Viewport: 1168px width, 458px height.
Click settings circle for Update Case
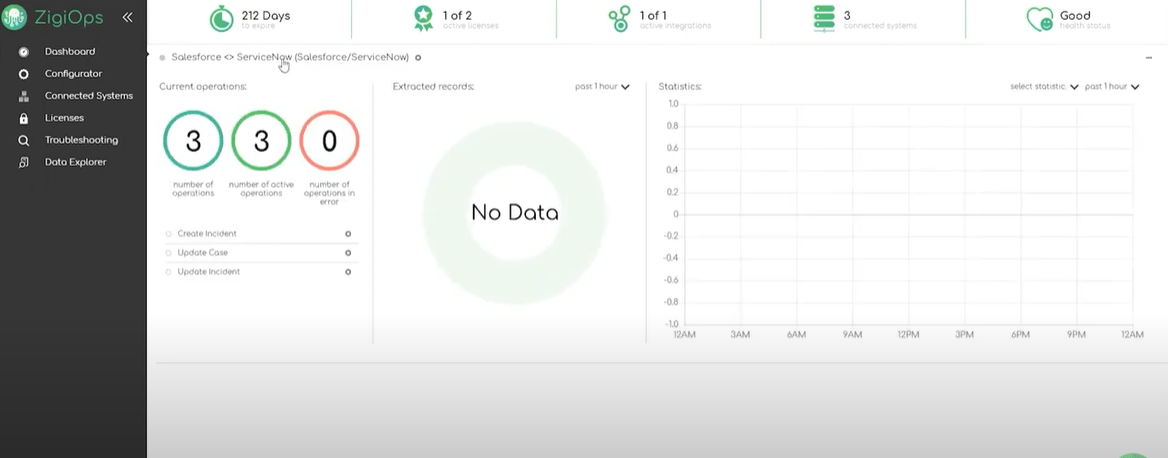[x=348, y=252]
